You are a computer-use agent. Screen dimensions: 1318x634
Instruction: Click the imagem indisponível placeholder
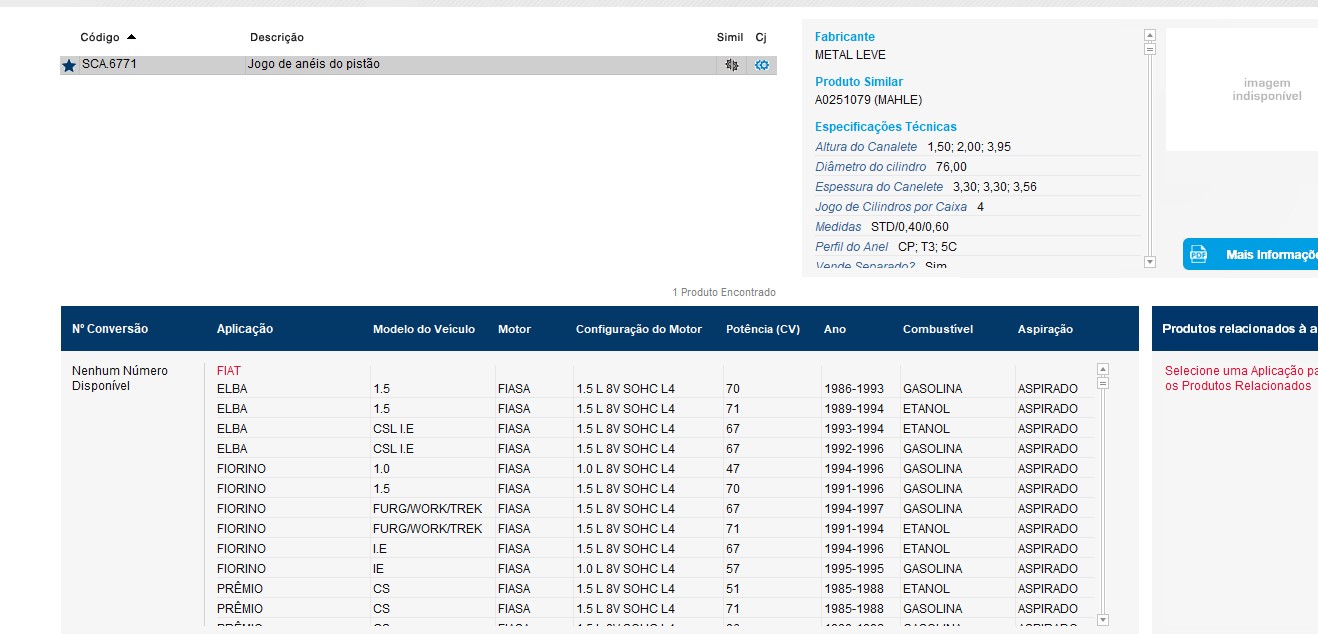point(1266,90)
